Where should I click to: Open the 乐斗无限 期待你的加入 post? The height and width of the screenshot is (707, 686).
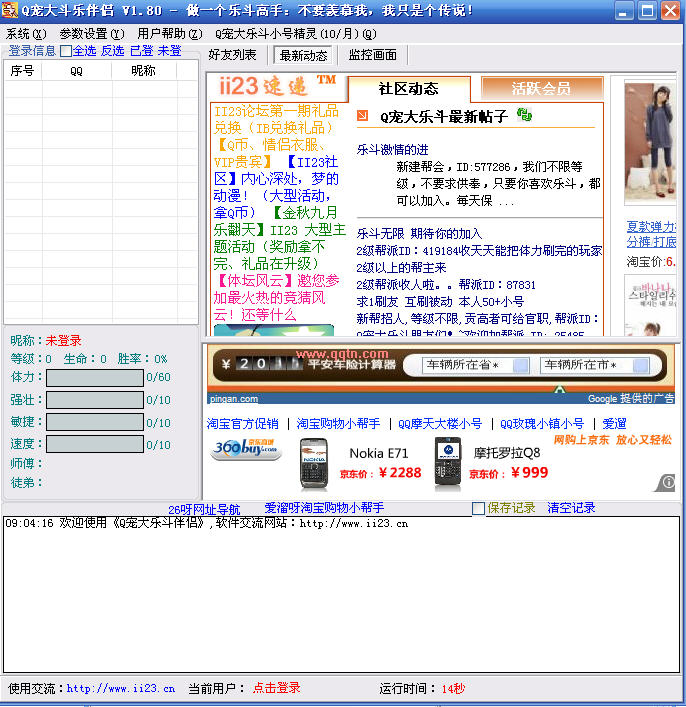coord(419,234)
